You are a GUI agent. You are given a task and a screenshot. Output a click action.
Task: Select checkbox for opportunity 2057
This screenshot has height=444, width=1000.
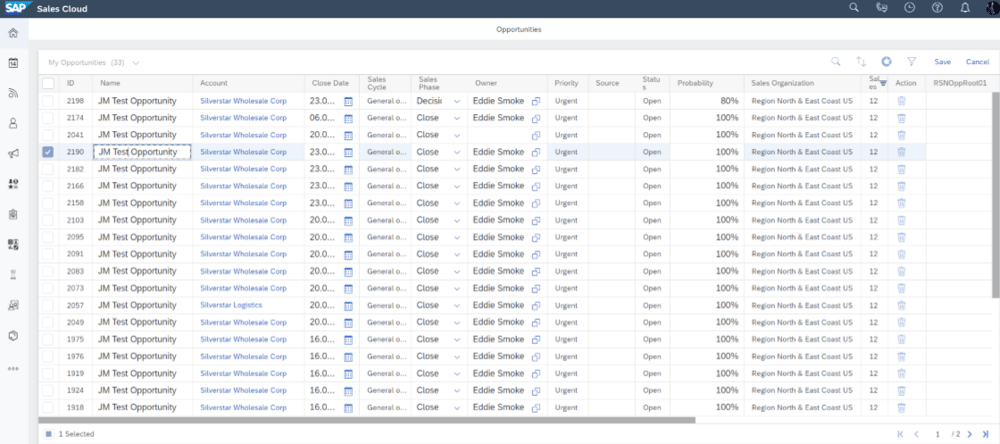click(x=48, y=305)
